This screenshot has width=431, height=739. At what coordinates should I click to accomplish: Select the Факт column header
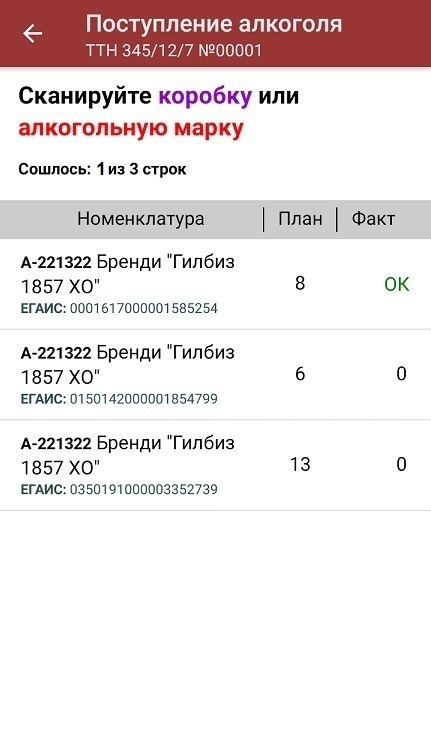point(373,219)
